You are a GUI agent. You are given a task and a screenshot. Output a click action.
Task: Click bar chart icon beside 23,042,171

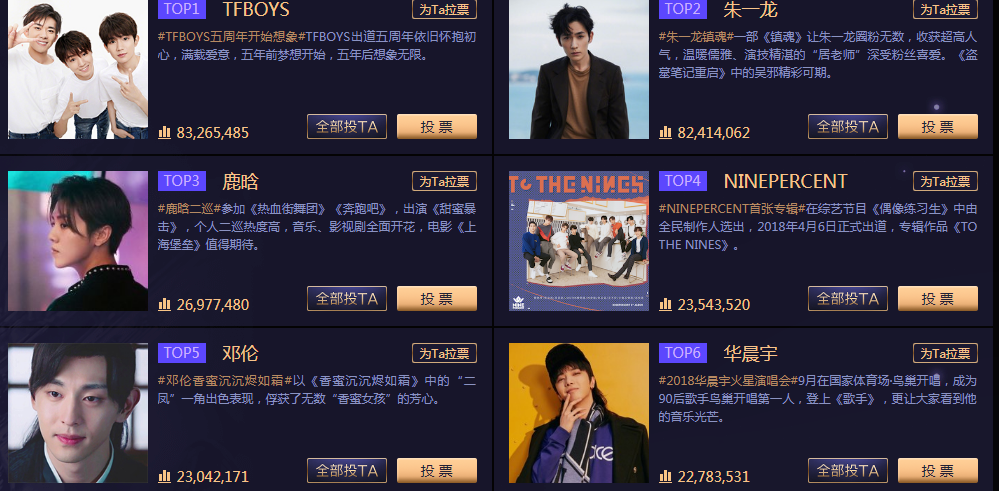[164, 476]
